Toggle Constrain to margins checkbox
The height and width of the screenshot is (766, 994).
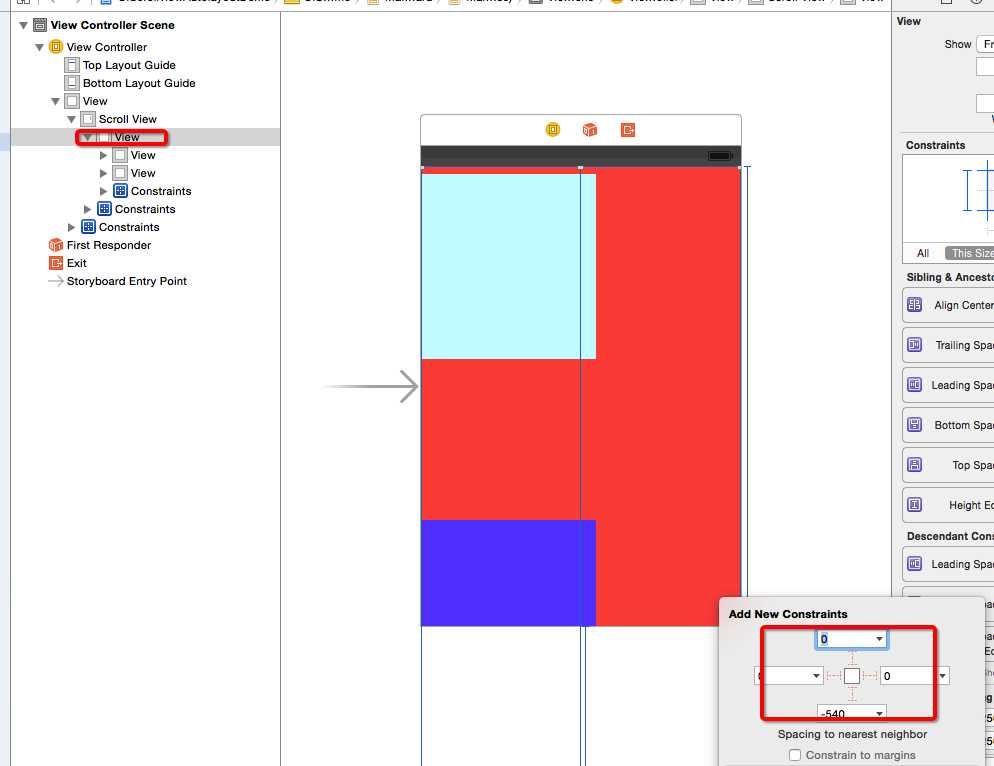tap(794, 755)
